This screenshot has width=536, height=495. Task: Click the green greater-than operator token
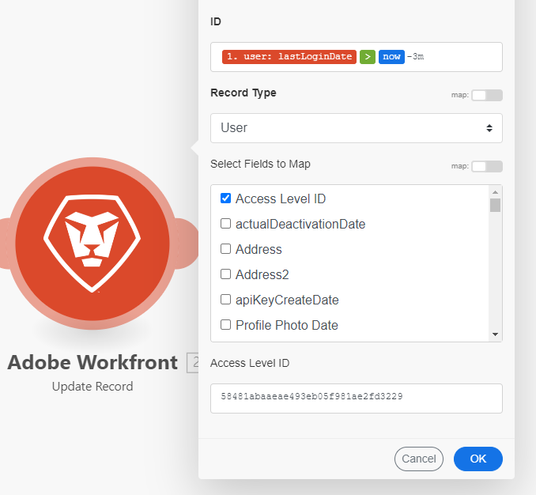(367, 57)
